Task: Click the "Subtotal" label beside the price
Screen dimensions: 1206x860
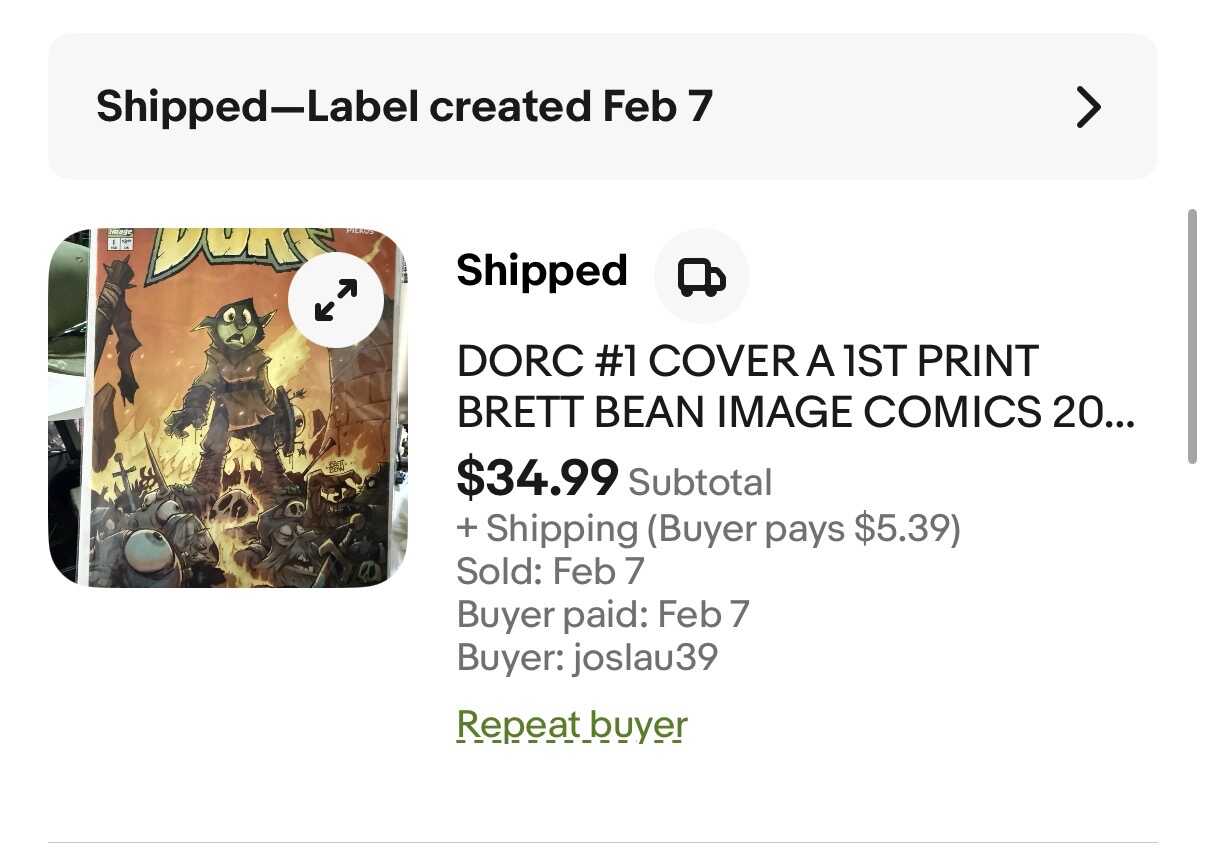Action: [x=700, y=482]
